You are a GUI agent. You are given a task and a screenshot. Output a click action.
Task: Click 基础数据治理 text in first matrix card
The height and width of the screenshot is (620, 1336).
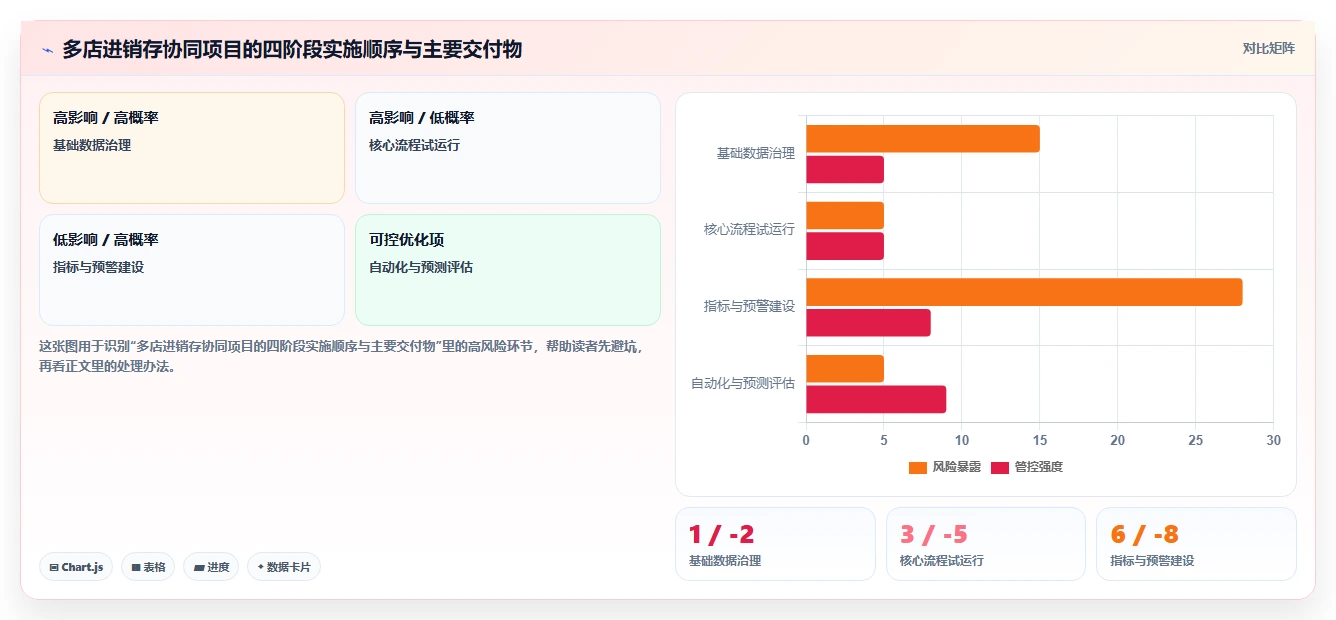[92, 145]
